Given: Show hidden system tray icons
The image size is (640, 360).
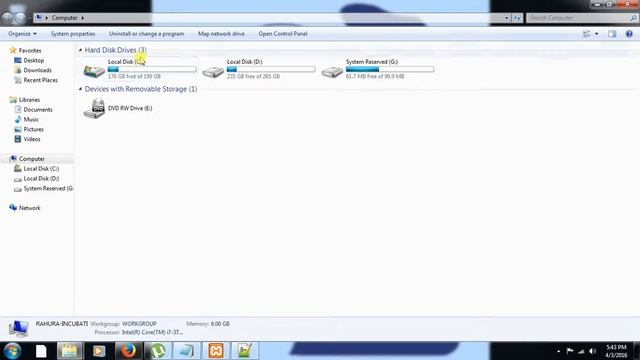Looking at the screenshot, I should [558, 351].
